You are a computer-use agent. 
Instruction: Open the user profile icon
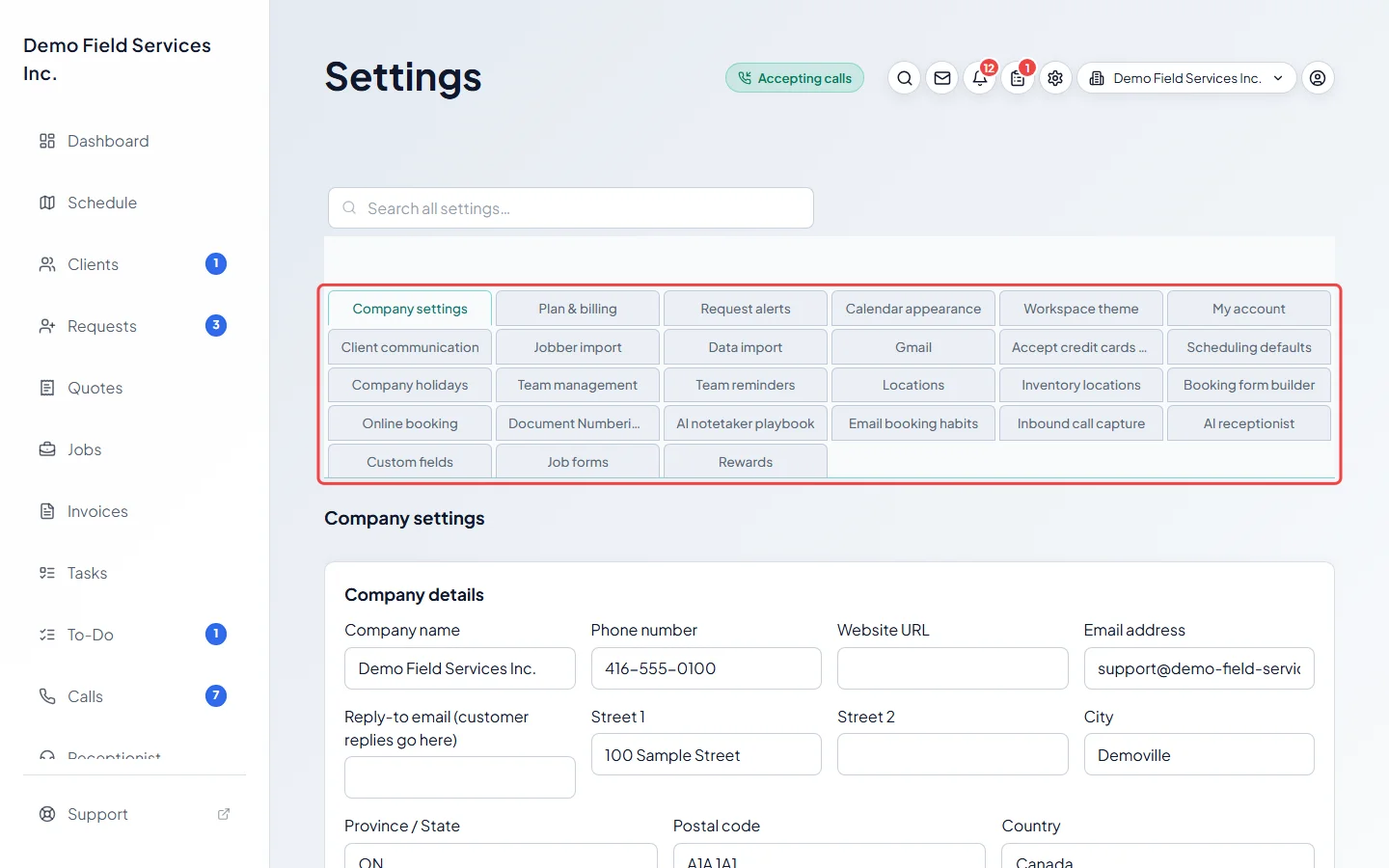coord(1318,78)
